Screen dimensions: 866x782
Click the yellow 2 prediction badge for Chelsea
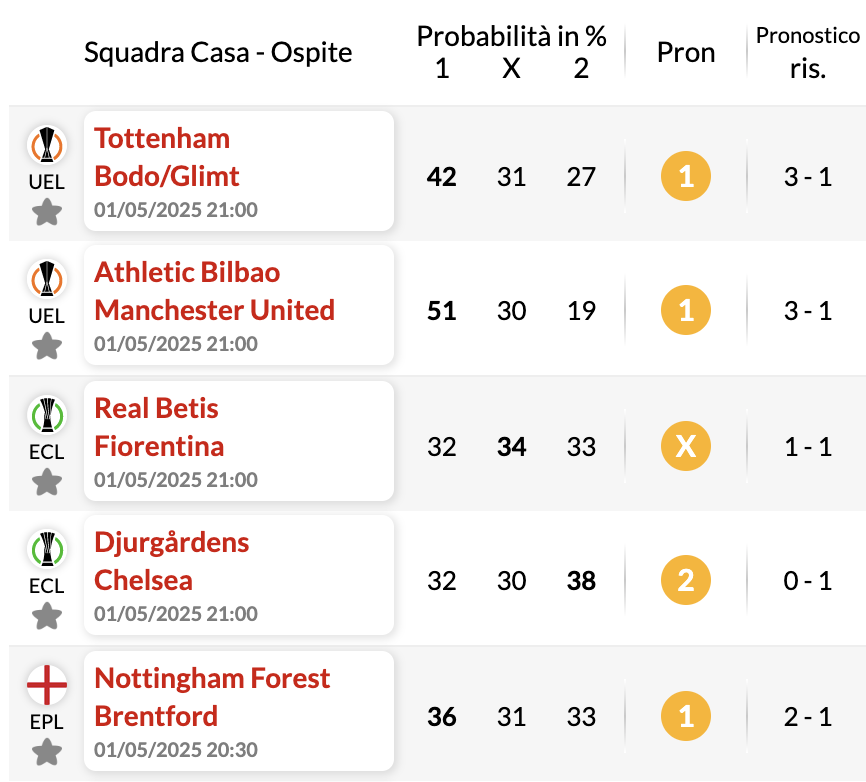pos(685,580)
